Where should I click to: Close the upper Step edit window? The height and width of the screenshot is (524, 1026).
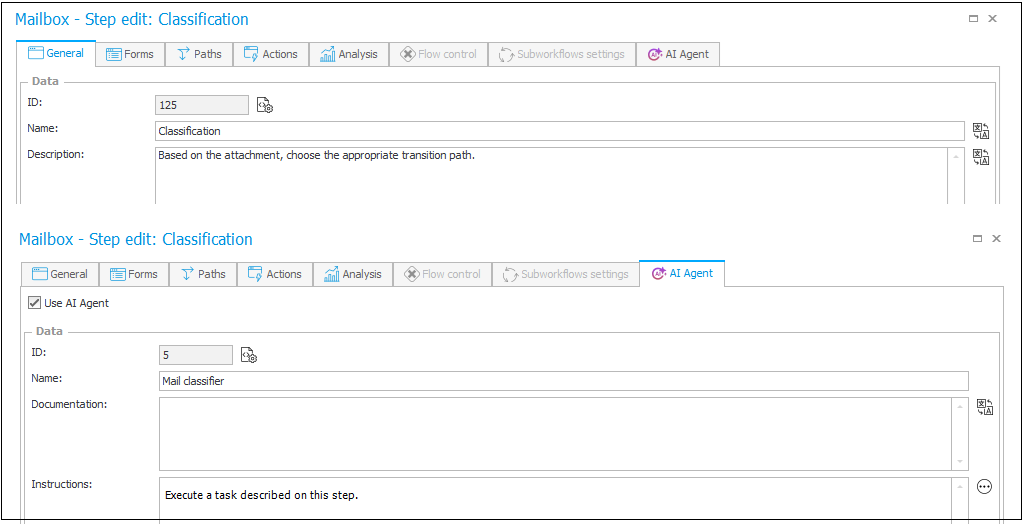[993, 19]
